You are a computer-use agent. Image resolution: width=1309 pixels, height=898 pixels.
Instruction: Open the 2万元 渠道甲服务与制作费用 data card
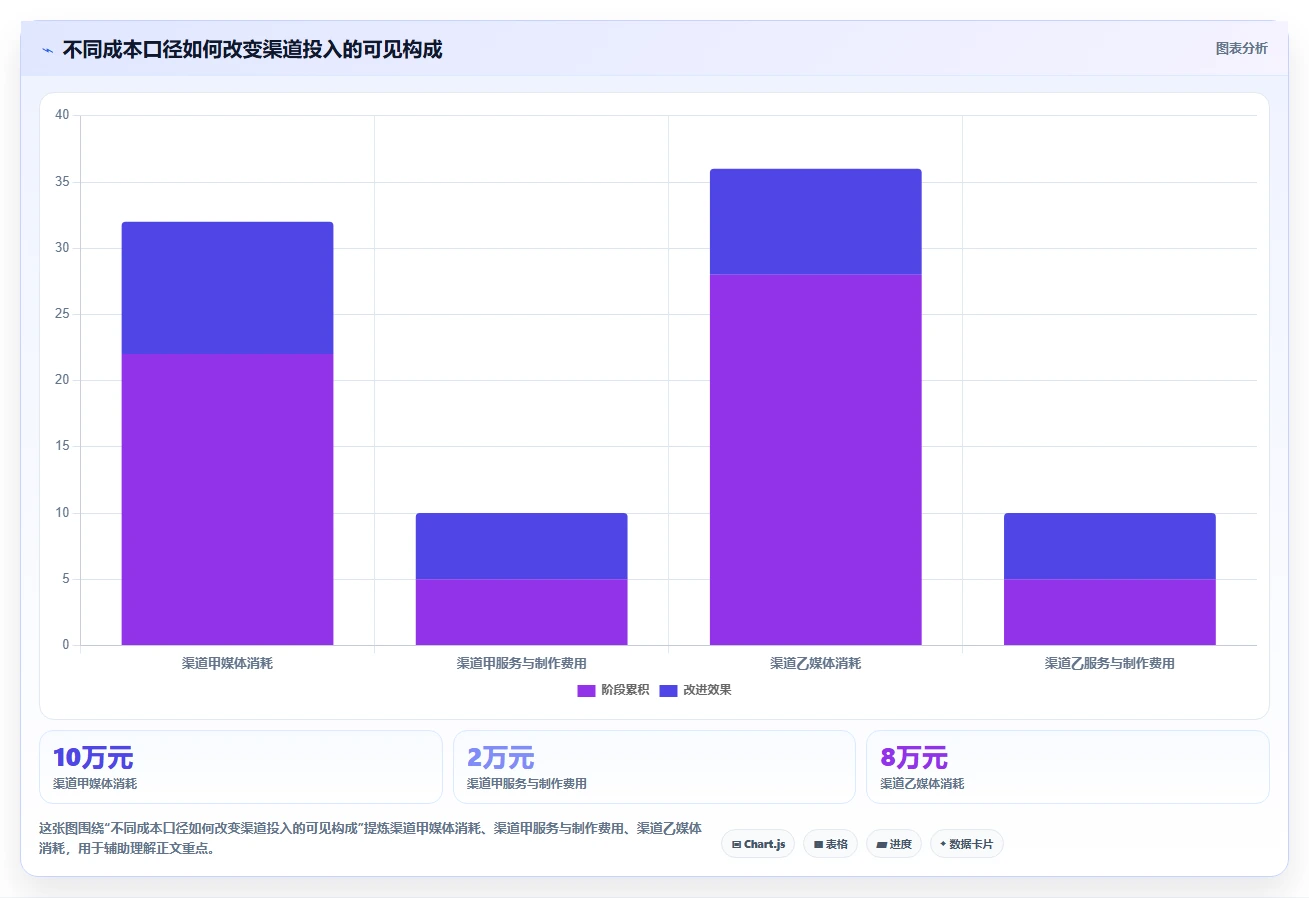654,767
